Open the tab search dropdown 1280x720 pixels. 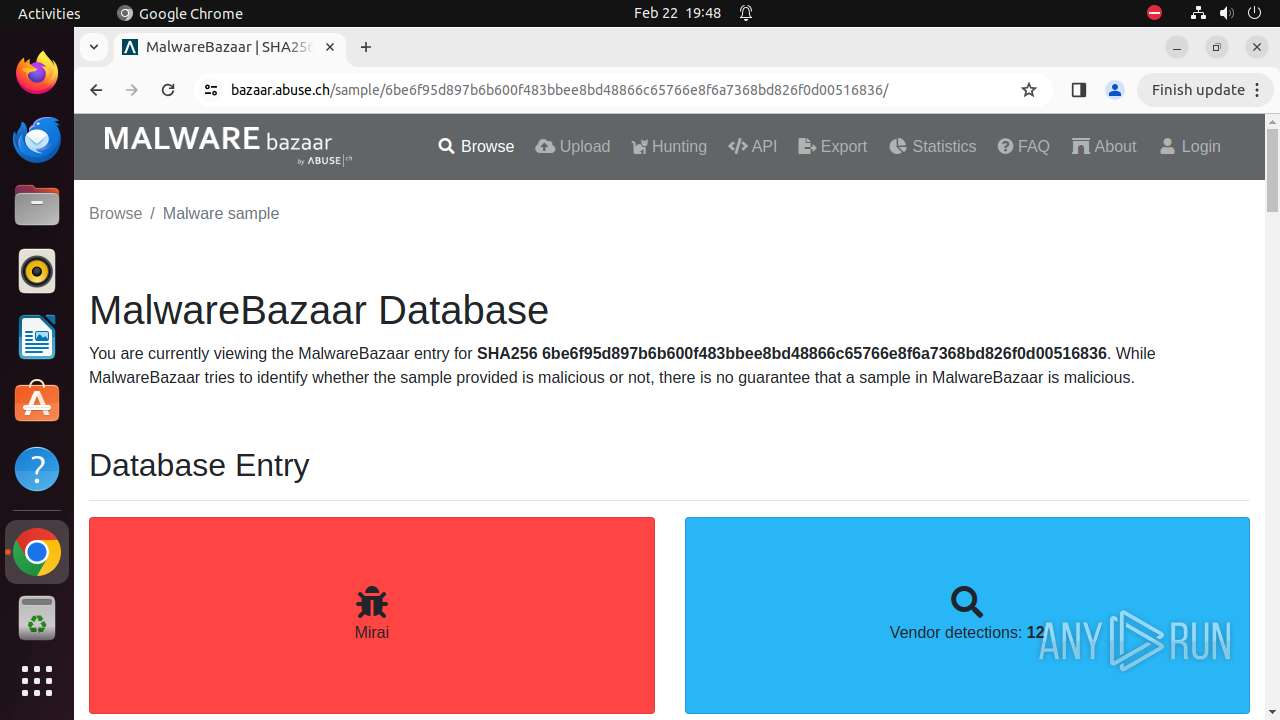coord(93,47)
